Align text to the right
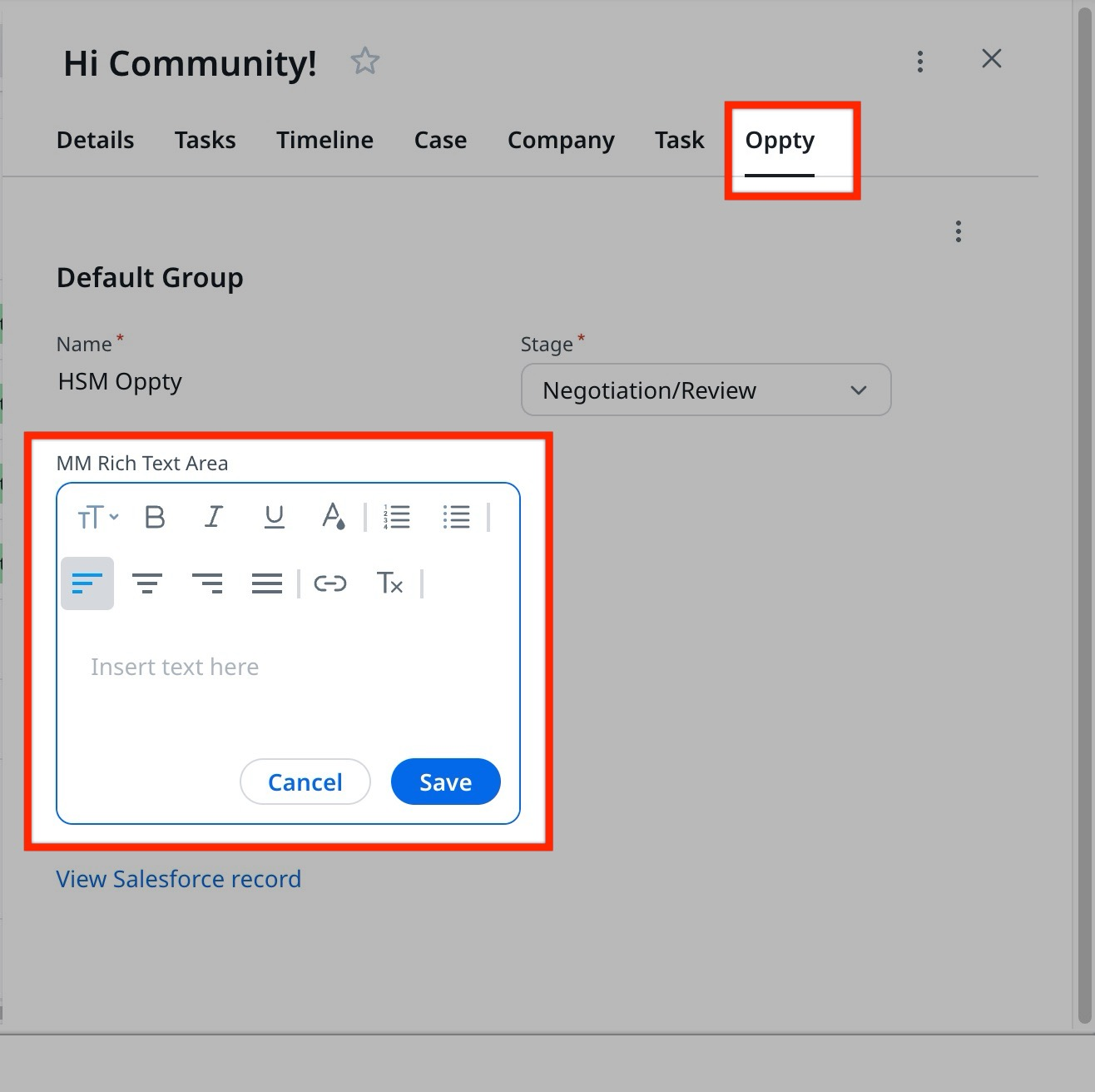The height and width of the screenshot is (1092, 1095). click(x=207, y=583)
